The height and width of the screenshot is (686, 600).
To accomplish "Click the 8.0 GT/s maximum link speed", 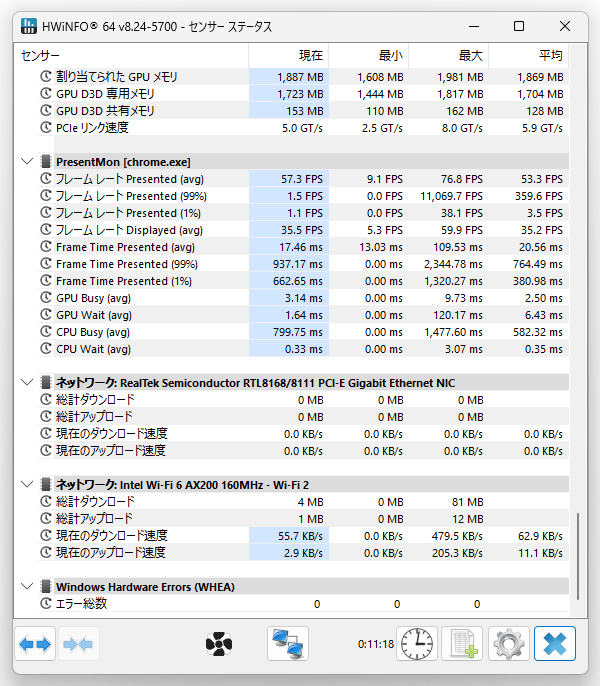I will 462,128.
